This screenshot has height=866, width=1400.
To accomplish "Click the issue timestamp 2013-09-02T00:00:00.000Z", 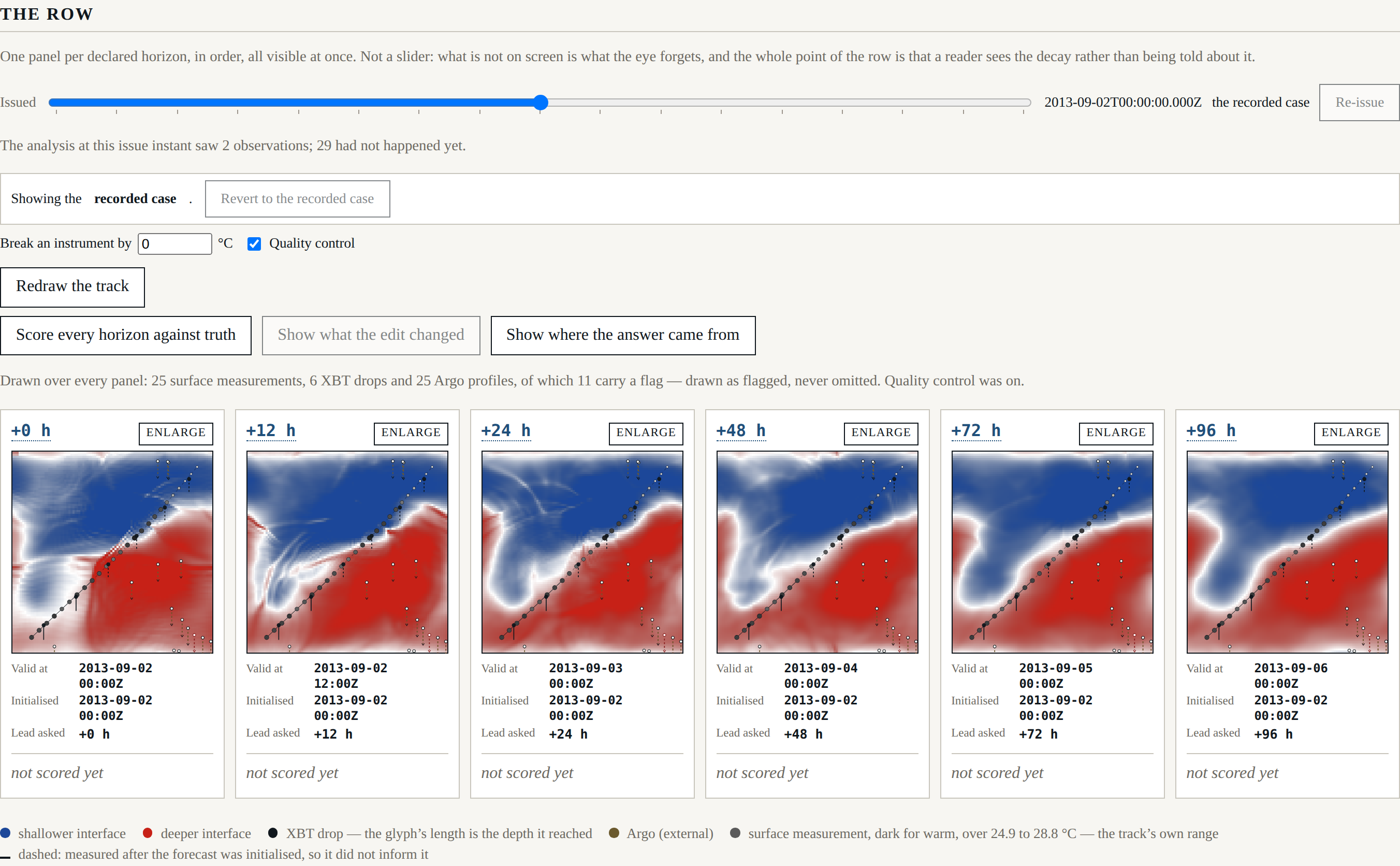I will pyautogui.click(x=1123, y=103).
